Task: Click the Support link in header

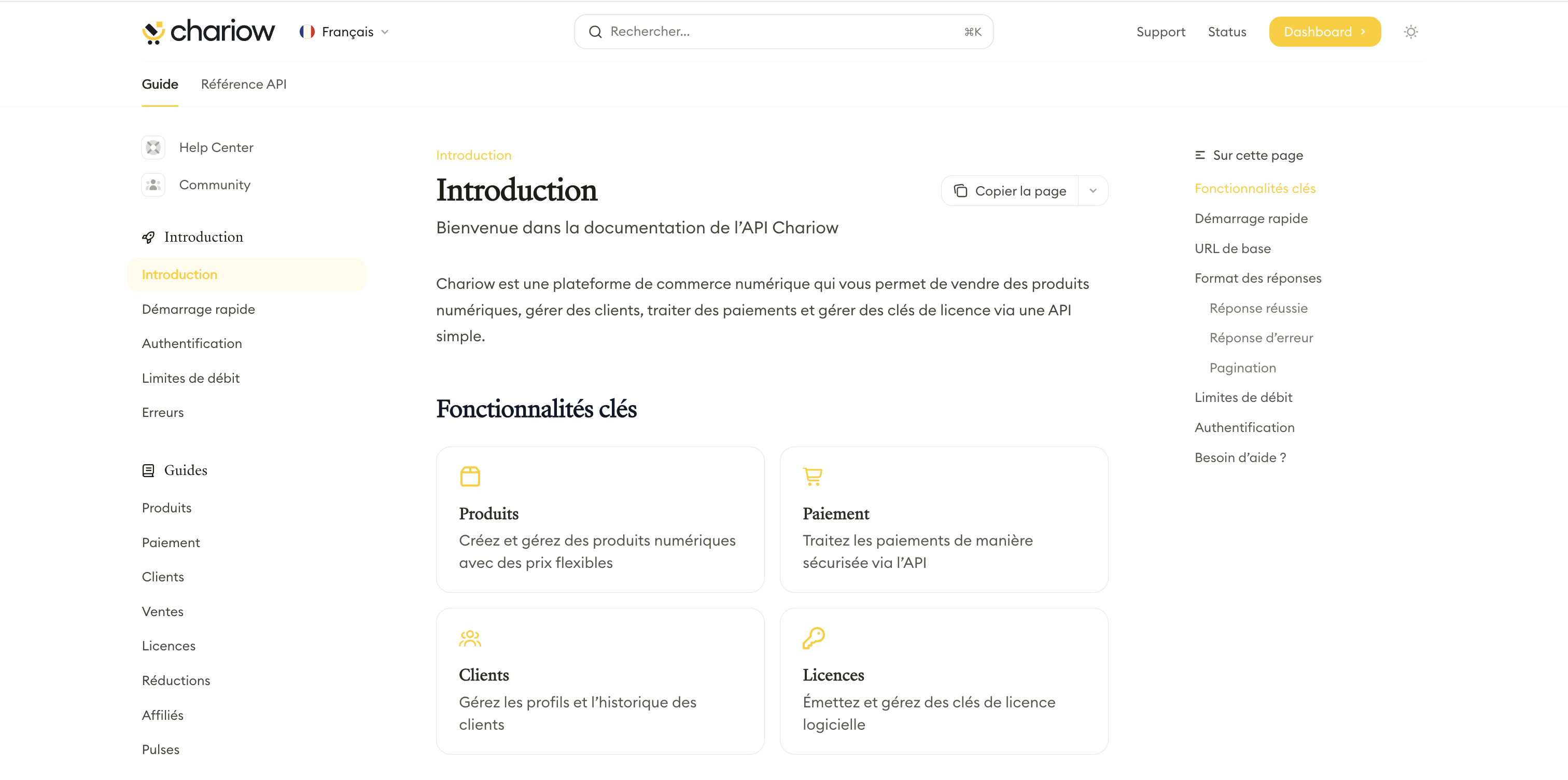Action: [x=1160, y=32]
